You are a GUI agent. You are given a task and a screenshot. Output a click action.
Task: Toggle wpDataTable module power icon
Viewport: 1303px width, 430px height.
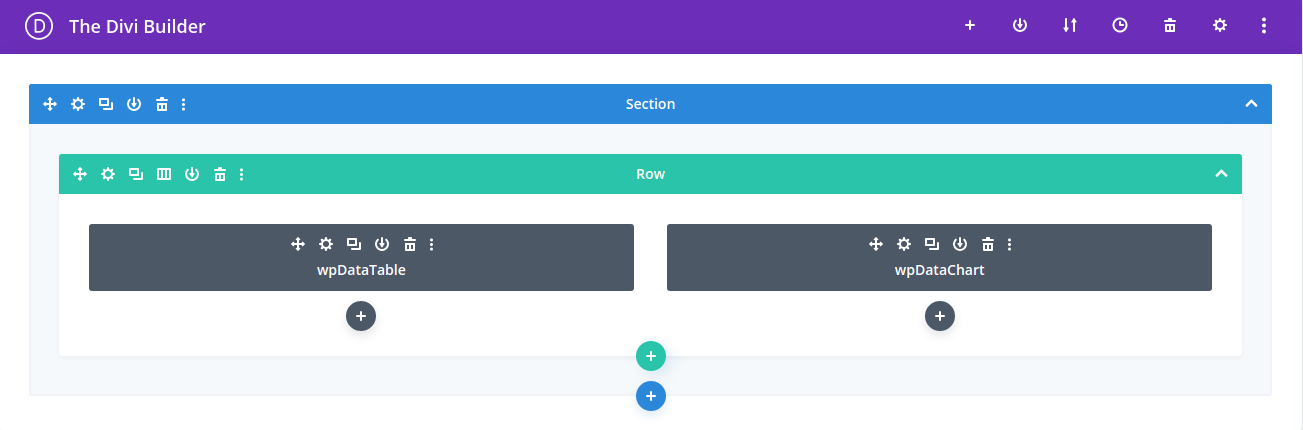click(381, 244)
